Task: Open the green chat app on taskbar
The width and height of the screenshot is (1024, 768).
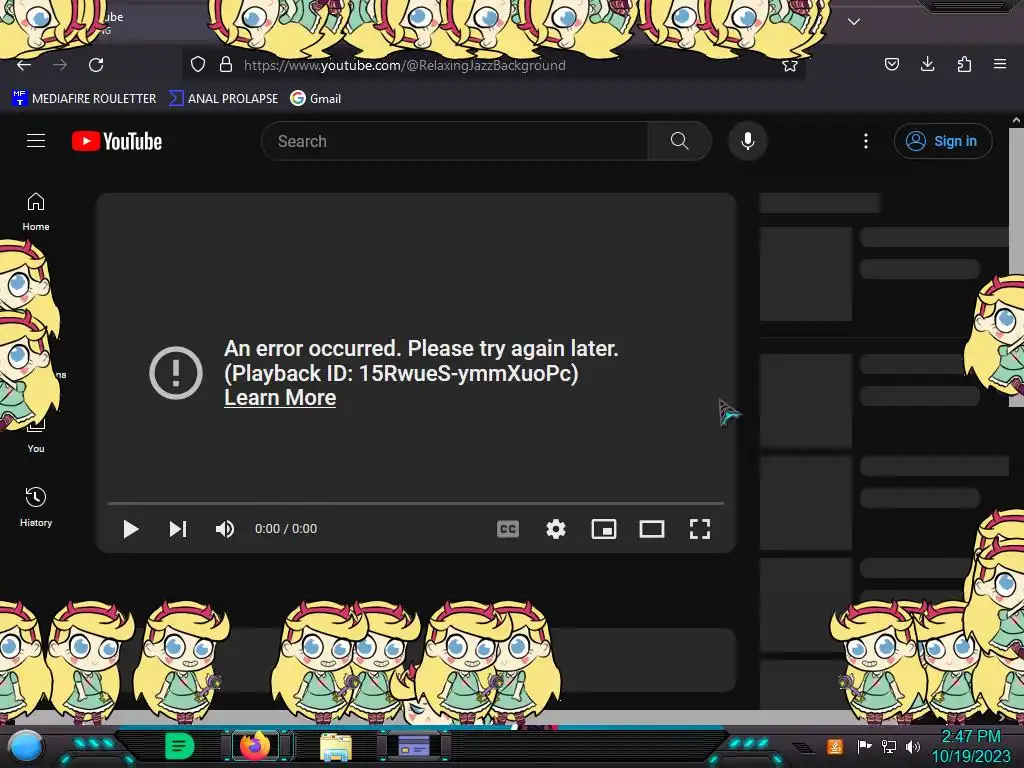Action: coord(179,746)
